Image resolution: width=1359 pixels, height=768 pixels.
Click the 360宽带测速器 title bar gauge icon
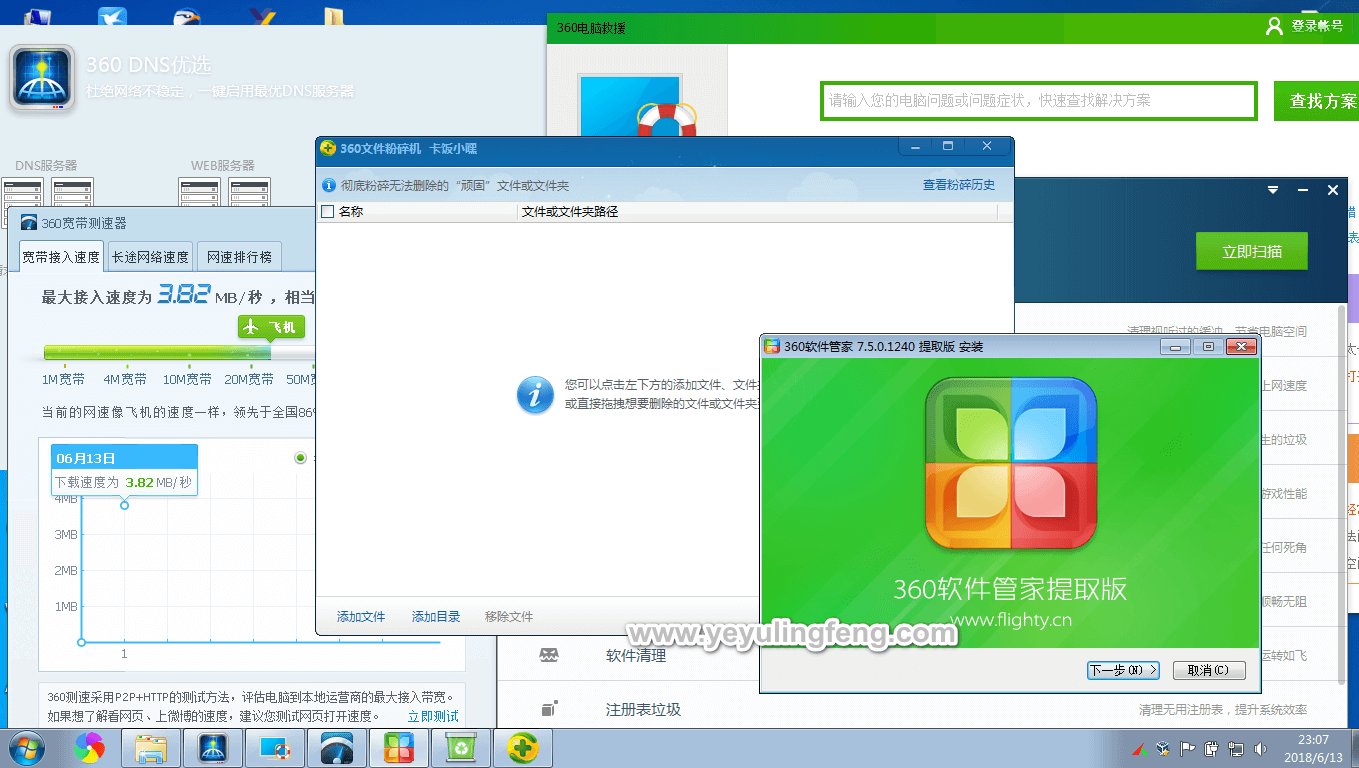pyautogui.click(x=29, y=223)
